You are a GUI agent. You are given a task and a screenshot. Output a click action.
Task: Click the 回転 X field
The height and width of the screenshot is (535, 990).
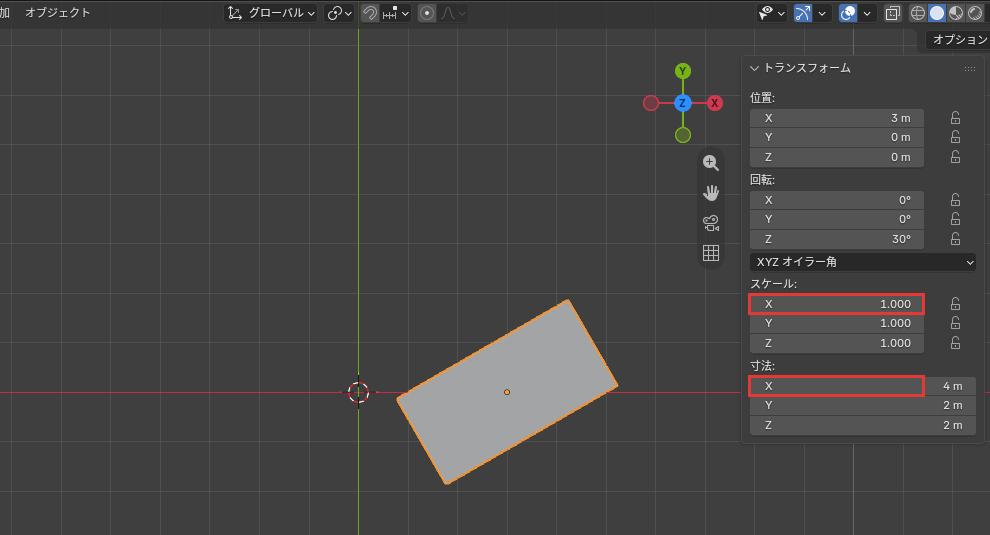click(837, 200)
